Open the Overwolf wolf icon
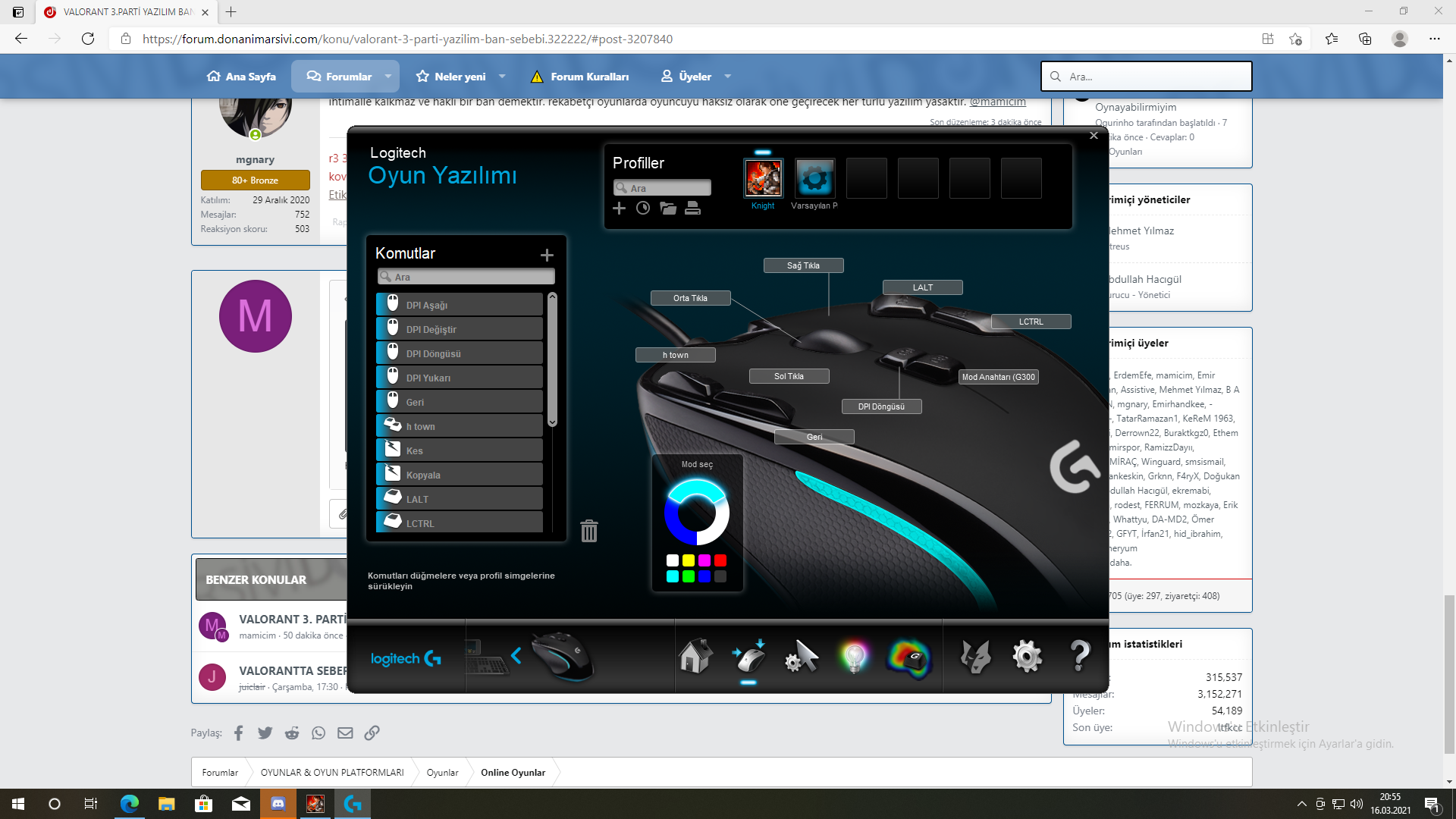This screenshot has width=1456, height=819. [974, 656]
